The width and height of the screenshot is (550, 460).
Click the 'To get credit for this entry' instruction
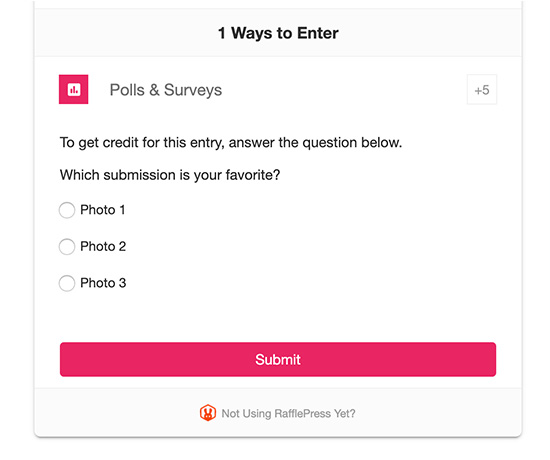click(x=231, y=142)
